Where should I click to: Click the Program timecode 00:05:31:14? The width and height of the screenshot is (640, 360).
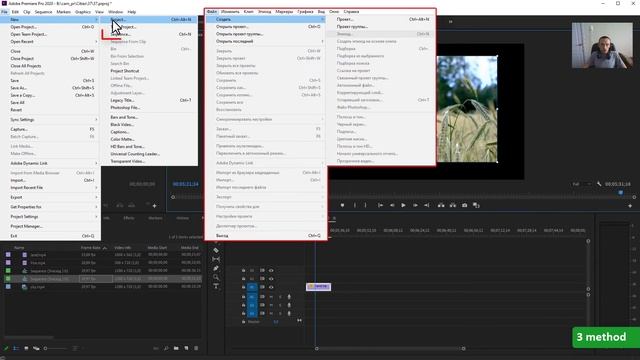[618, 184]
